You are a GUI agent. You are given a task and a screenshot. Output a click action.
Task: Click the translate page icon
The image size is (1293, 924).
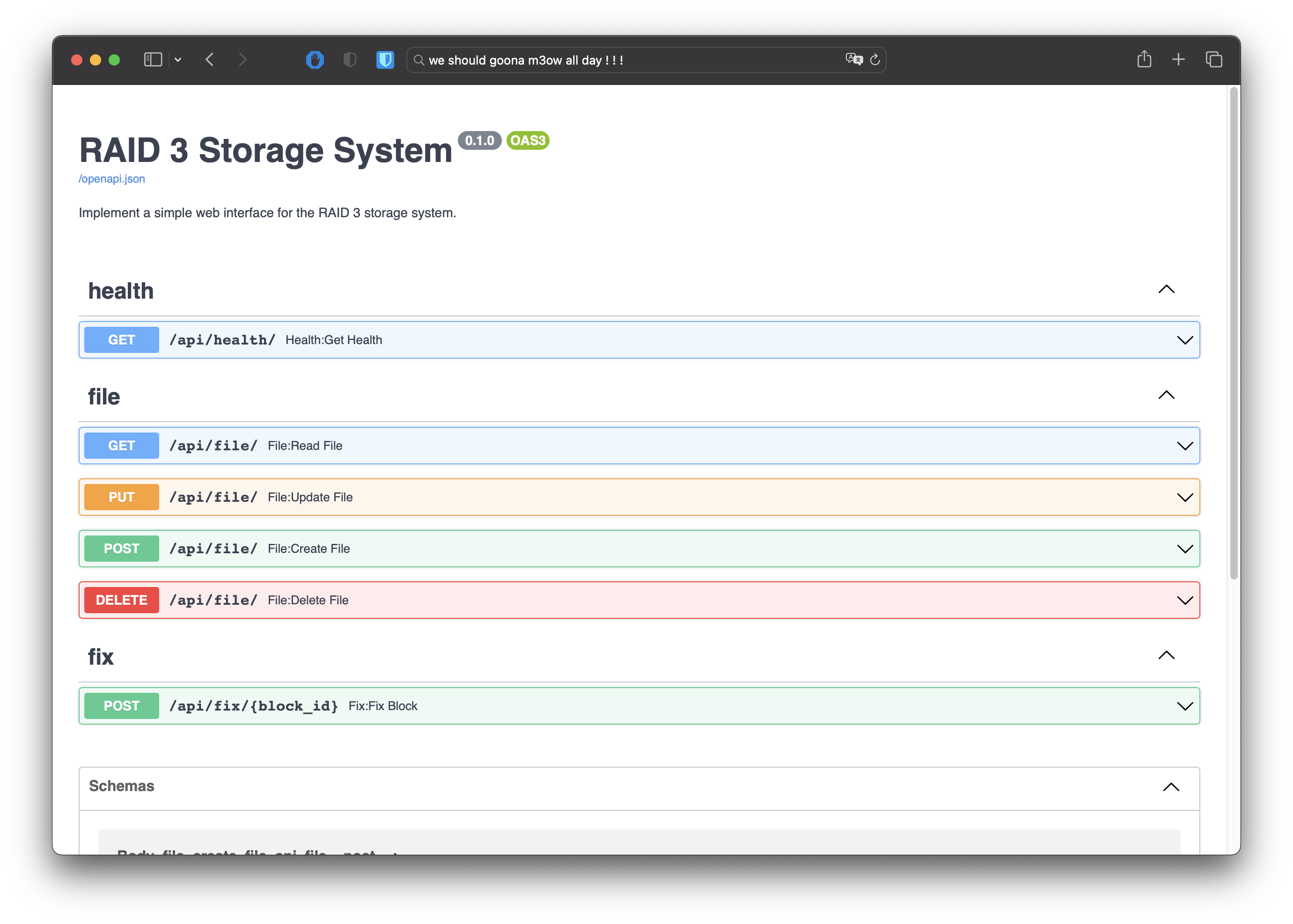pyautogui.click(x=854, y=59)
